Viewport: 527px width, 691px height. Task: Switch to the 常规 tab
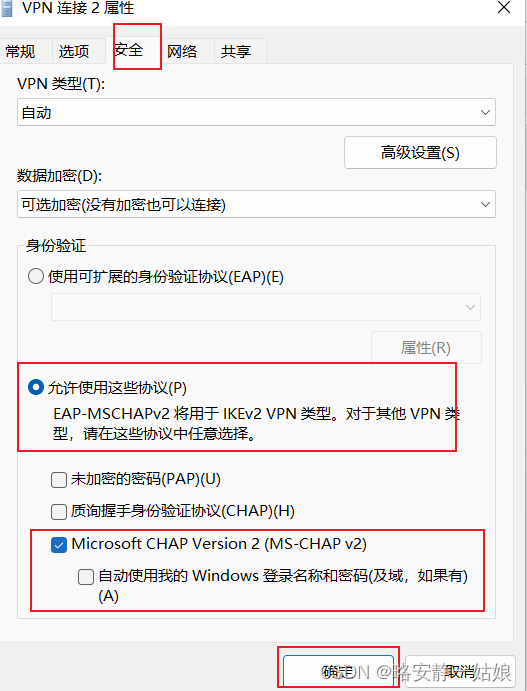coord(20,51)
